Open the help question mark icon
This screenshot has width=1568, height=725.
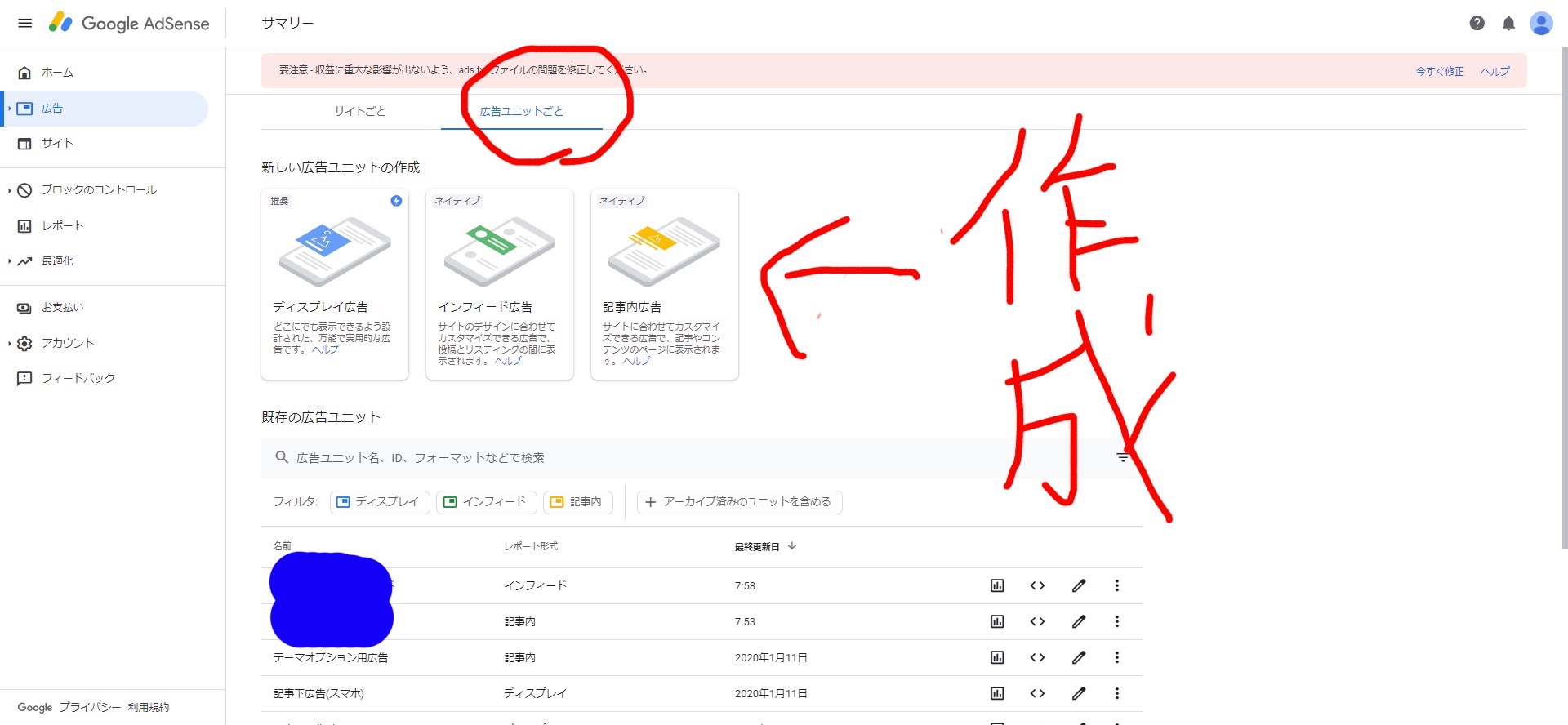(1477, 23)
